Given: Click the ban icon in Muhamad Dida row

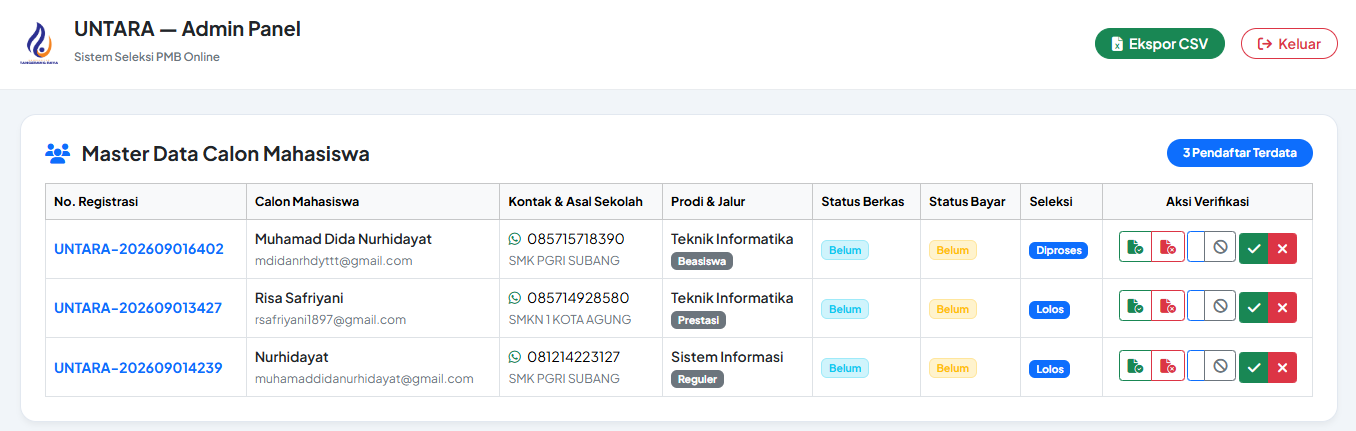Looking at the screenshot, I should 1220,249.
